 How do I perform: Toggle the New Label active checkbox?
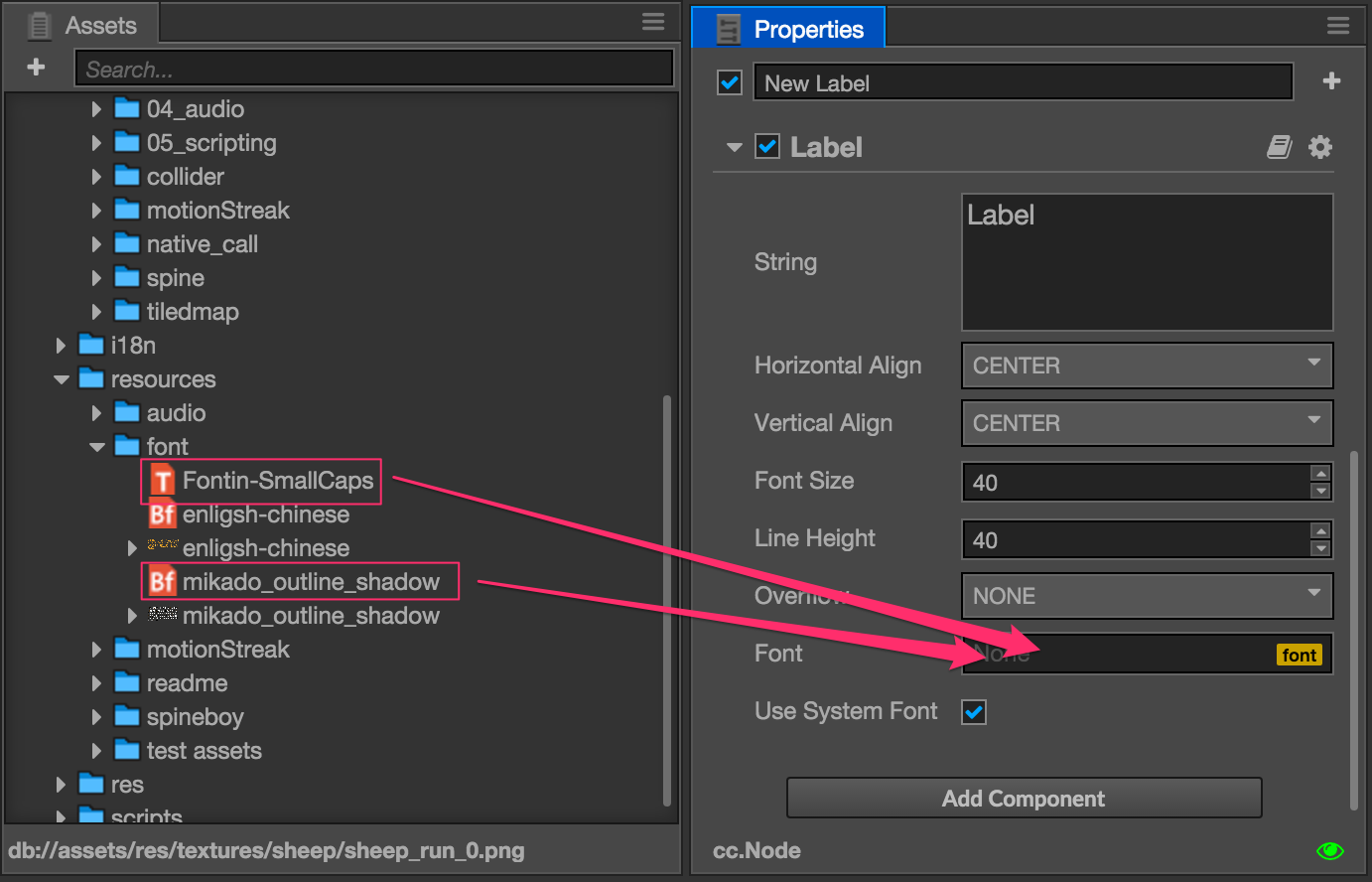pyautogui.click(x=730, y=82)
